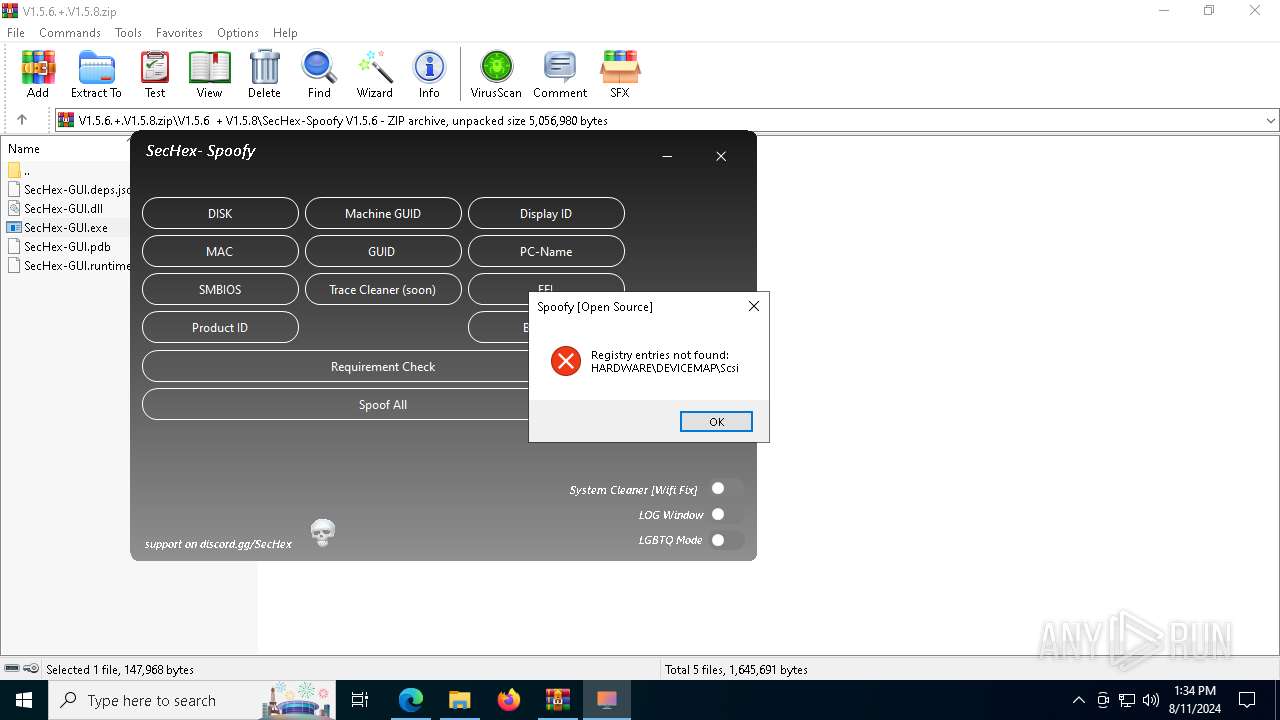Image resolution: width=1280 pixels, height=720 pixels.
Task: Click the Add toolbar icon in WinRAR
Action: [38, 75]
